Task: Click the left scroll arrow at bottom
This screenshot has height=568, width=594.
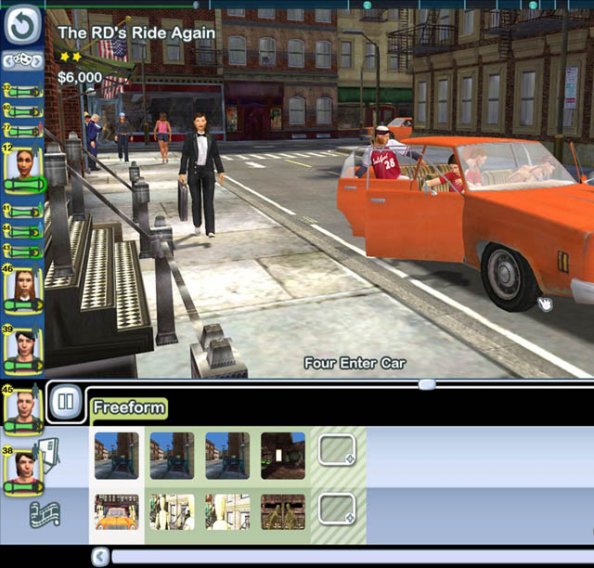Action: pos(100,557)
